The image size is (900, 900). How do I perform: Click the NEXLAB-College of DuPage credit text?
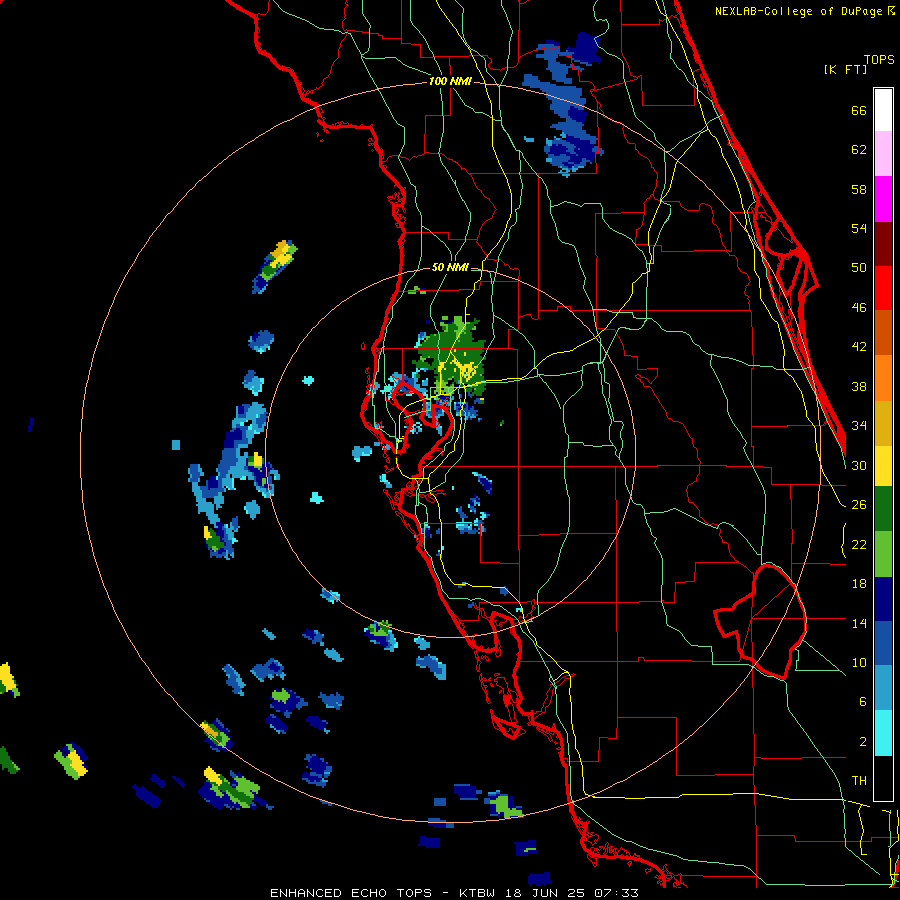[x=800, y=11]
